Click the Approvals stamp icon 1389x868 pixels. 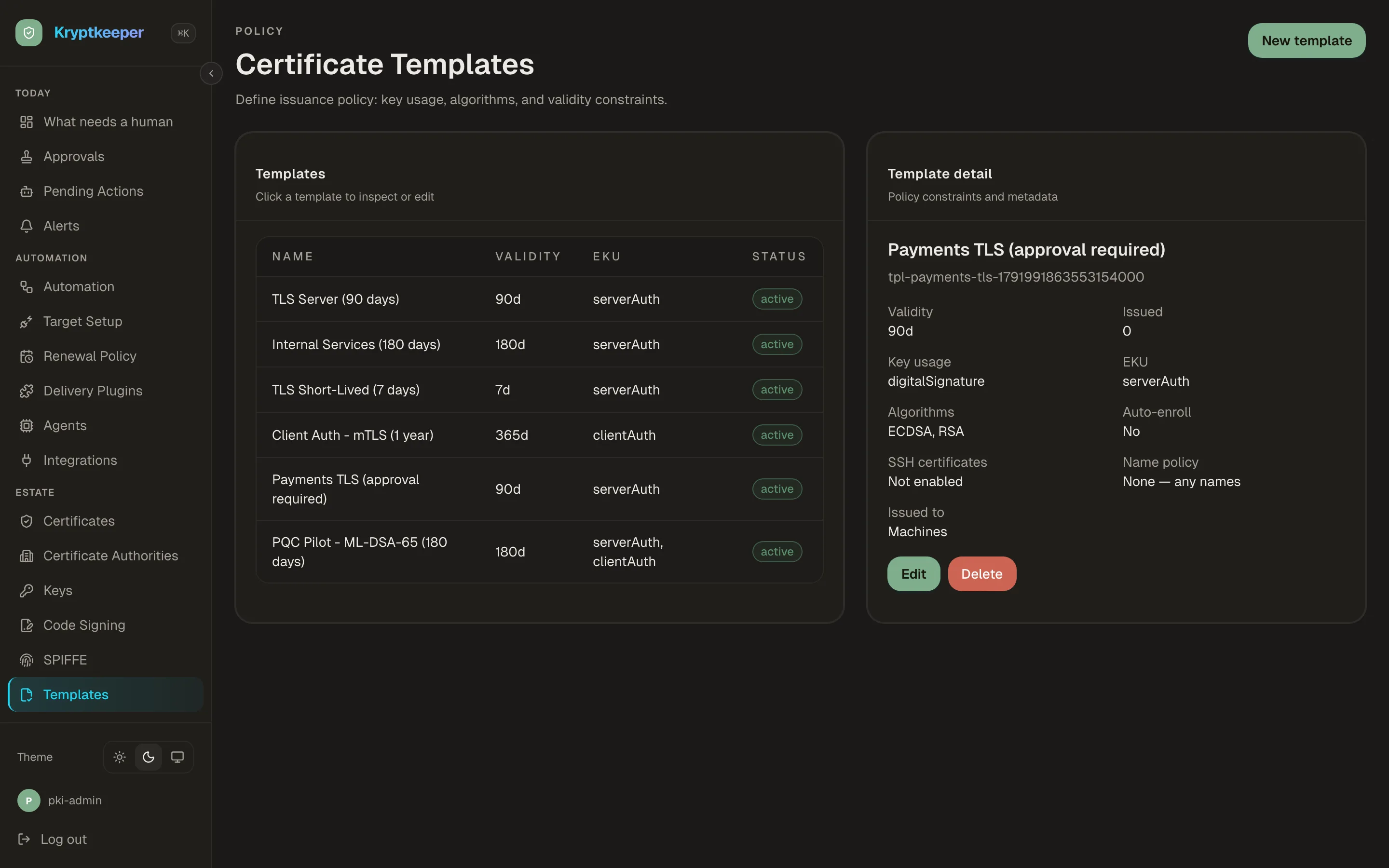click(x=27, y=157)
